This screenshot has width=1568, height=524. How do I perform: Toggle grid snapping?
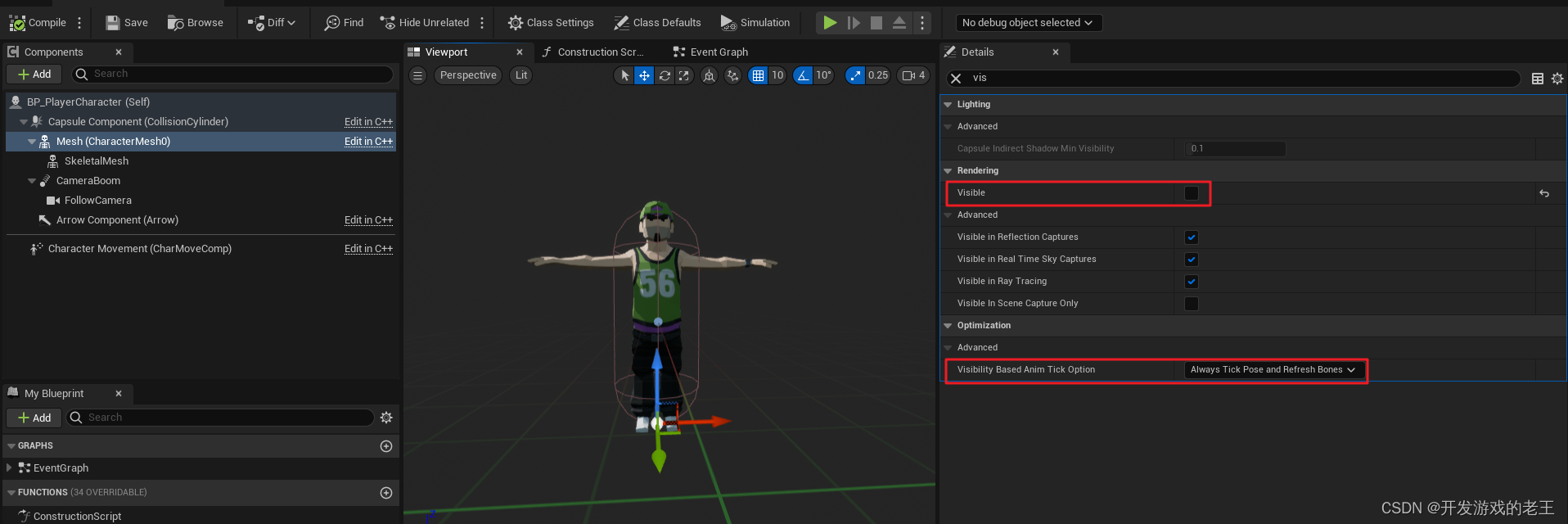(759, 75)
